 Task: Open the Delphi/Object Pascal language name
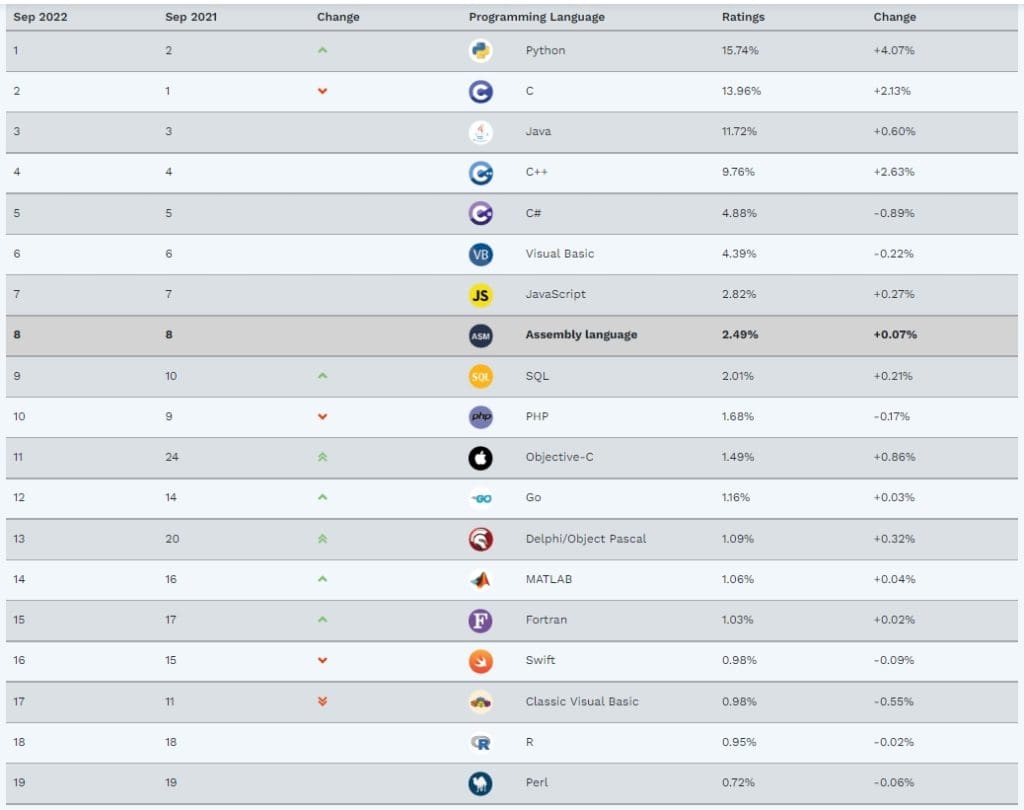585,539
